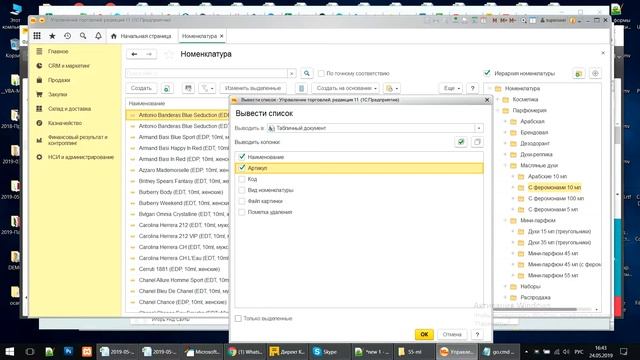Open CRM и маркетинг section
Screen dimensions: 640x360
click(69, 66)
